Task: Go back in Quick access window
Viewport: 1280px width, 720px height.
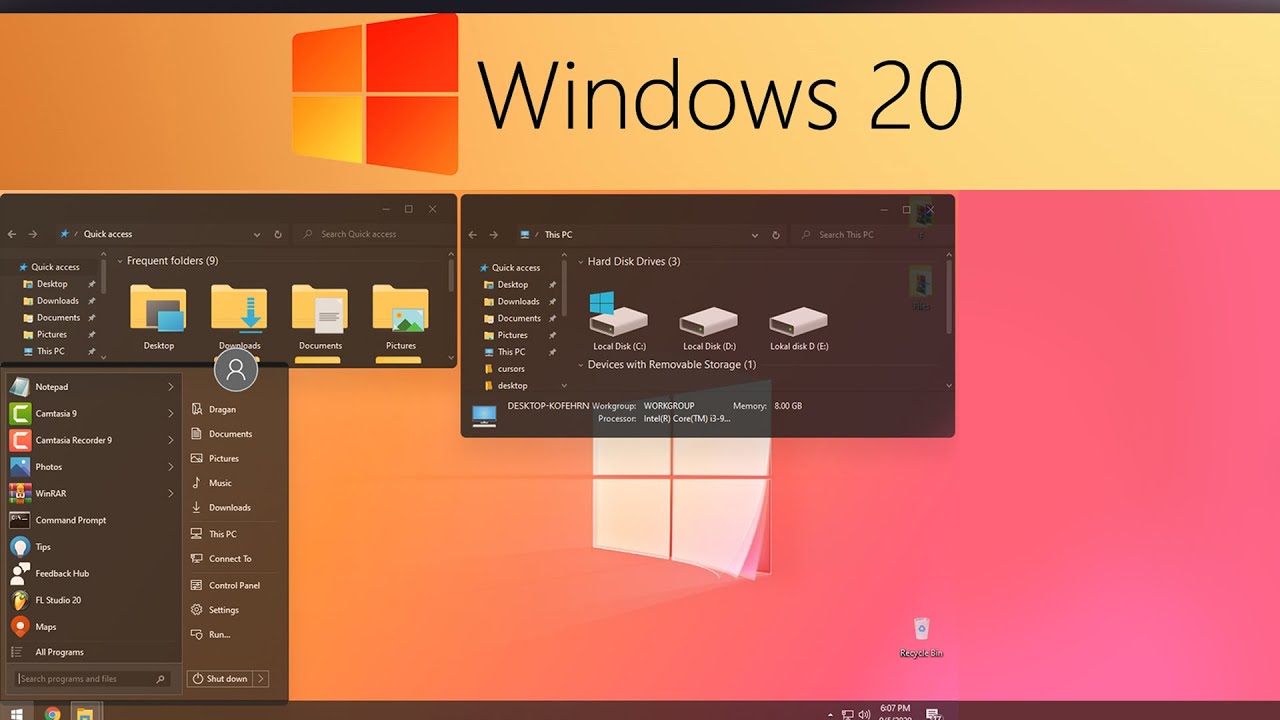Action: [x=12, y=234]
